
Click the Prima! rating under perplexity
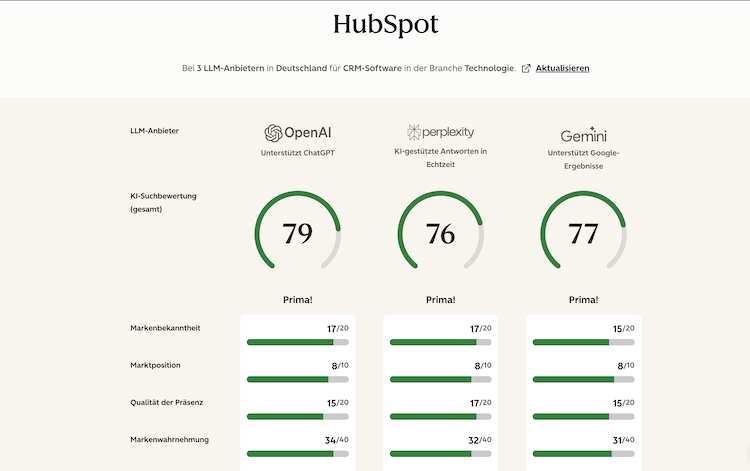pos(441,300)
